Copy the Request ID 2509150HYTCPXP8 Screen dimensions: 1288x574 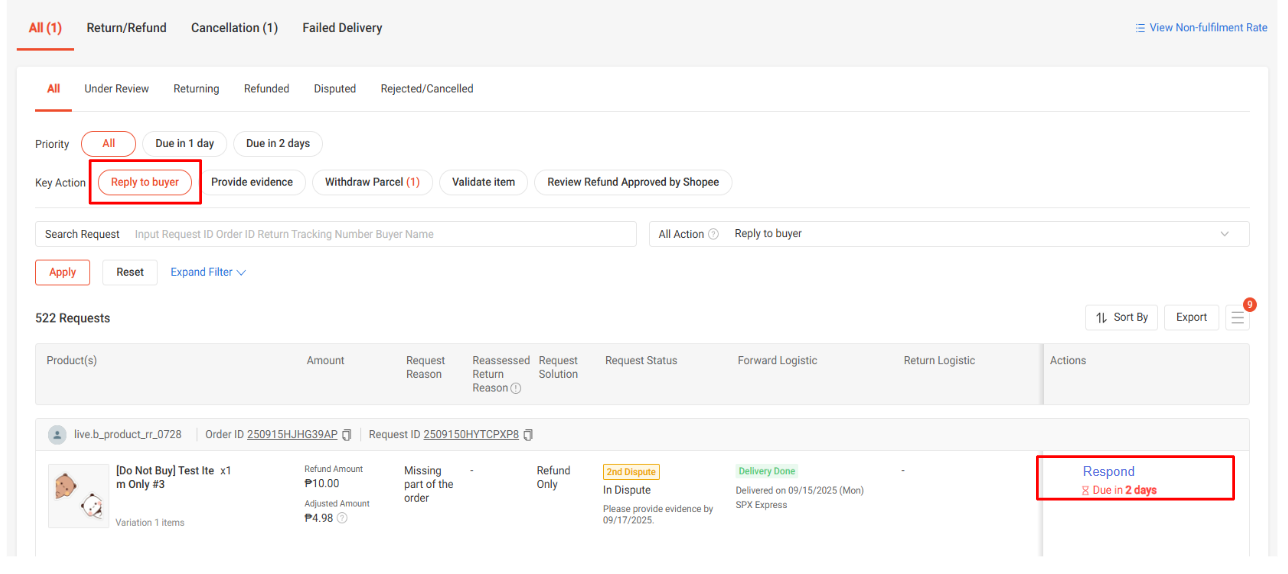click(x=528, y=435)
